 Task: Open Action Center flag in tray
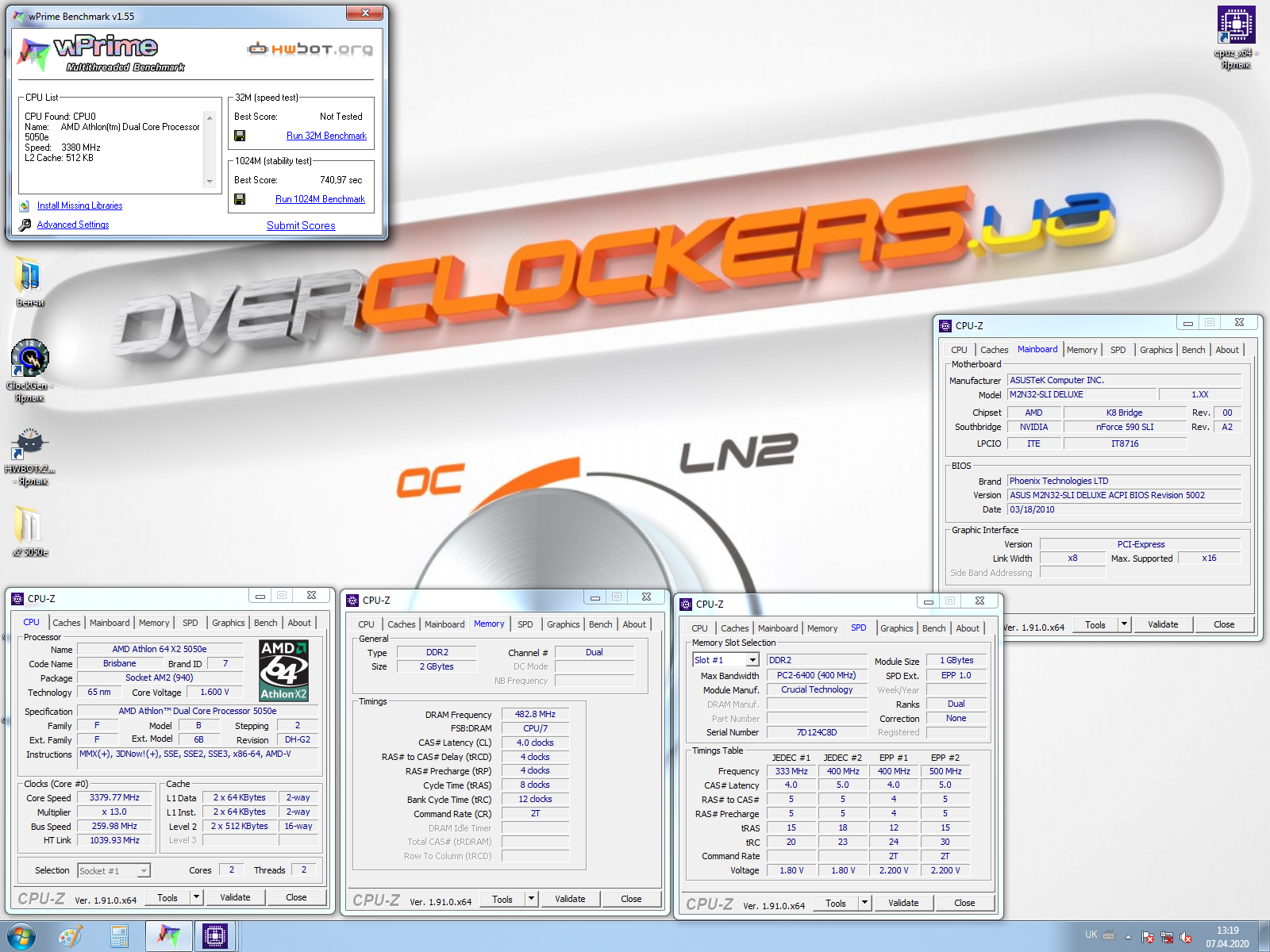[x=1148, y=937]
